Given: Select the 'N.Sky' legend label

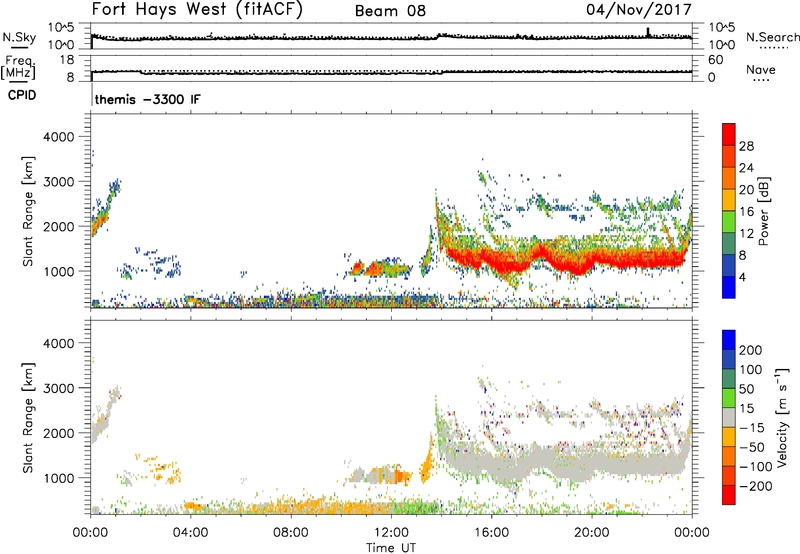Looking at the screenshot, I should click(x=19, y=37).
